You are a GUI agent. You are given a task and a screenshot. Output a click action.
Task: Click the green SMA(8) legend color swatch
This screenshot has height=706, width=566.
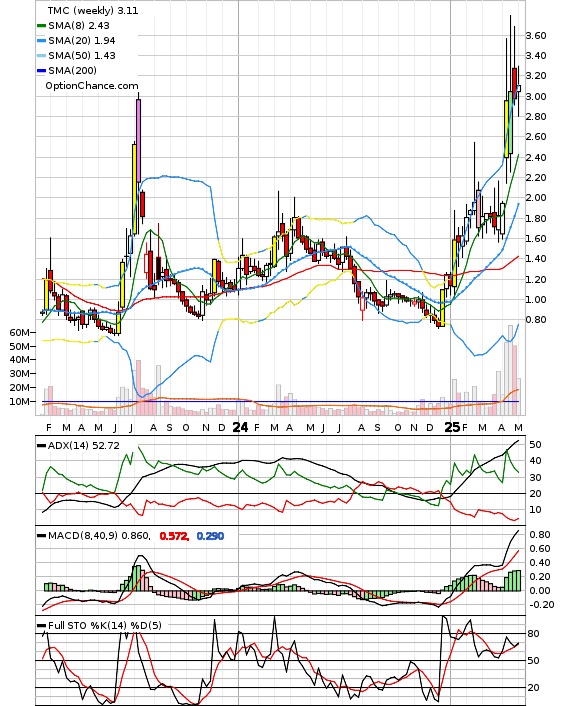point(41,26)
